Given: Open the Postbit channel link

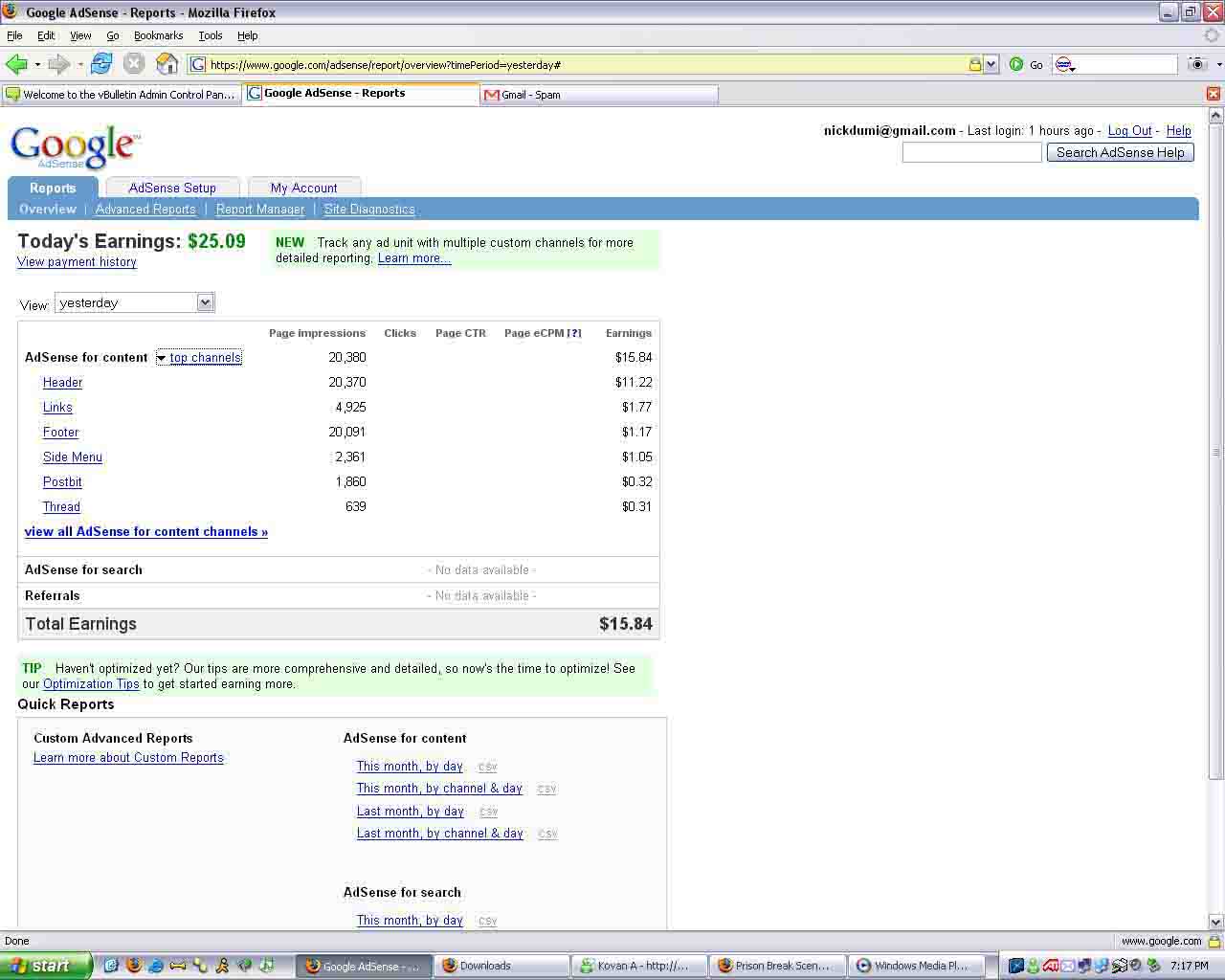Looking at the screenshot, I should click(62, 481).
